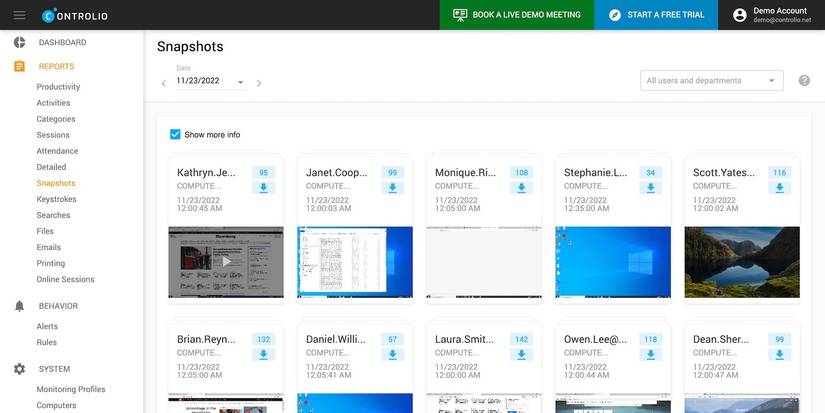The image size is (825, 413).
Task: Open the Detailed report
Action: click(52, 167)
